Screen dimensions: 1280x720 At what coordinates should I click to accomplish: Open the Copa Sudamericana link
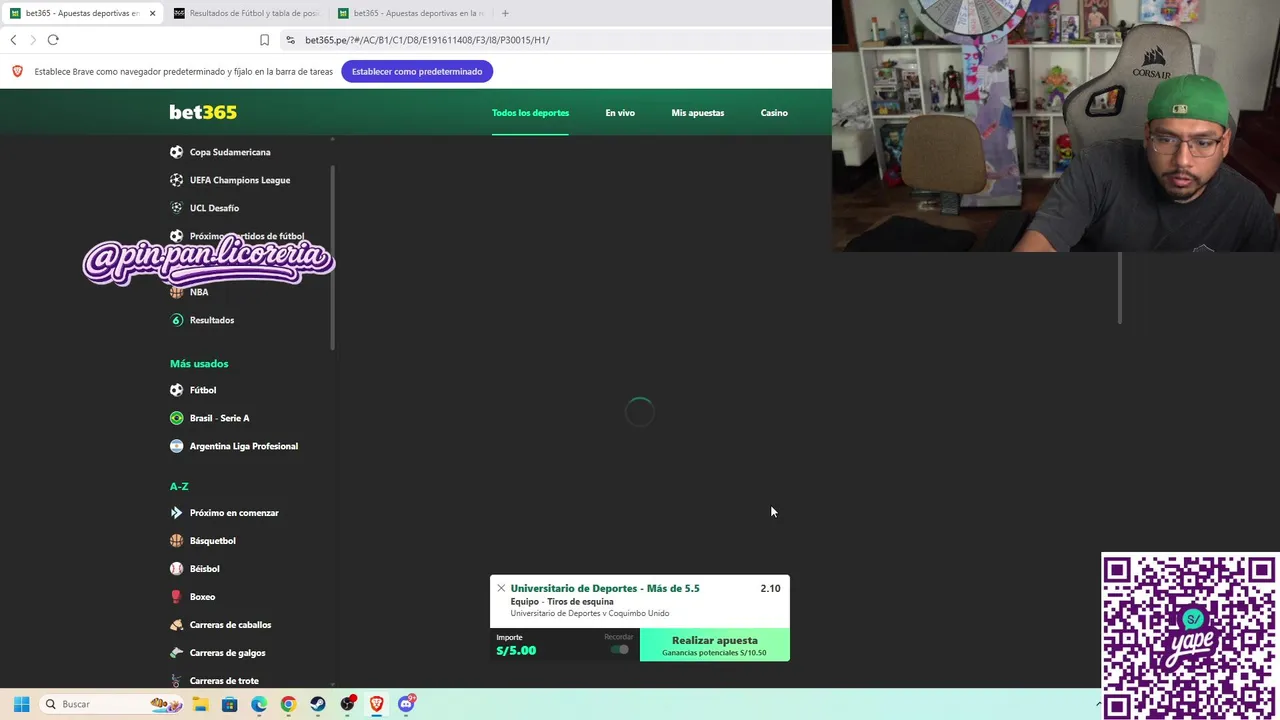pyautogui.click(x=230, y=152)
